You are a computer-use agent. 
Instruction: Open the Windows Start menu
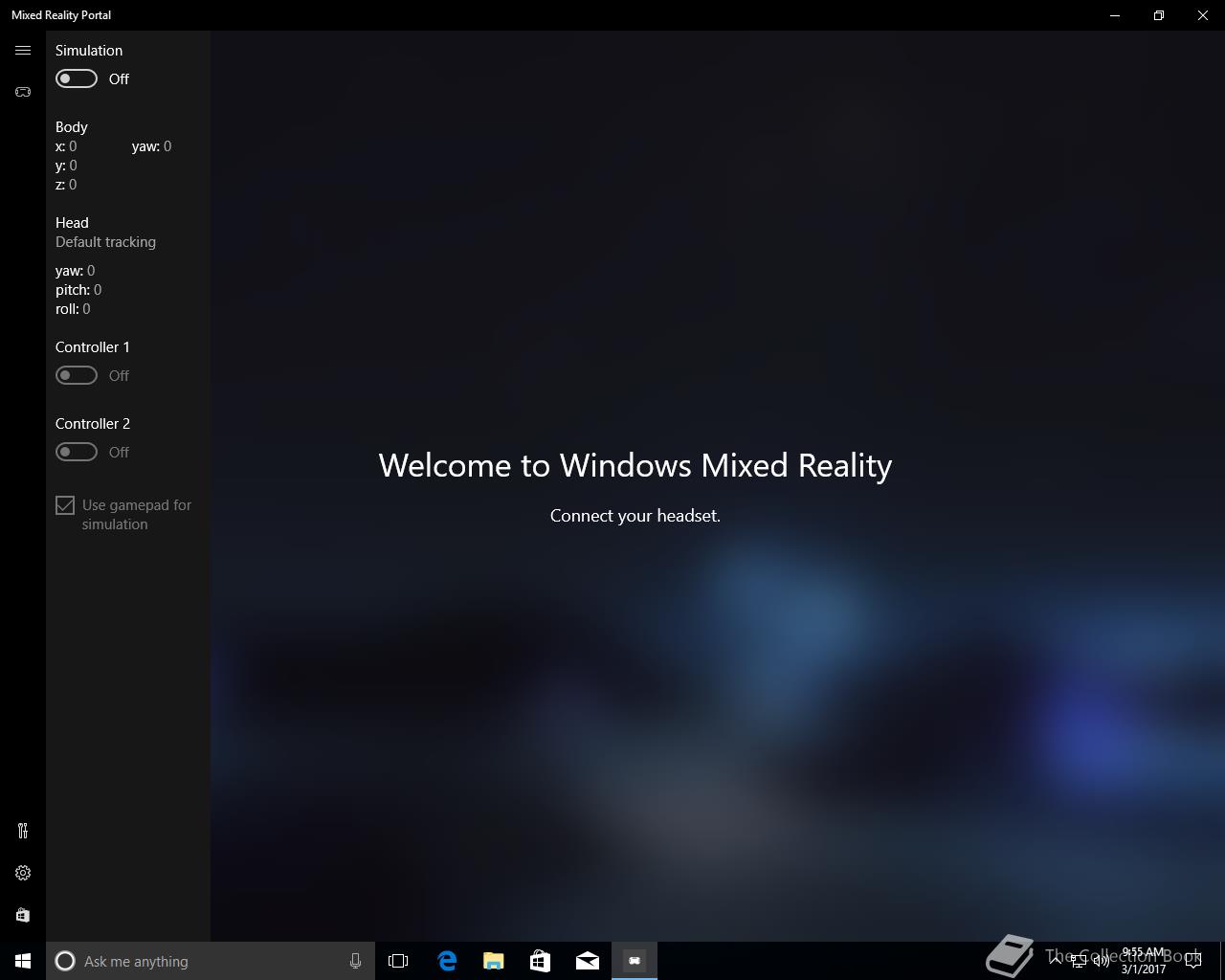click(x=23, y=961)
